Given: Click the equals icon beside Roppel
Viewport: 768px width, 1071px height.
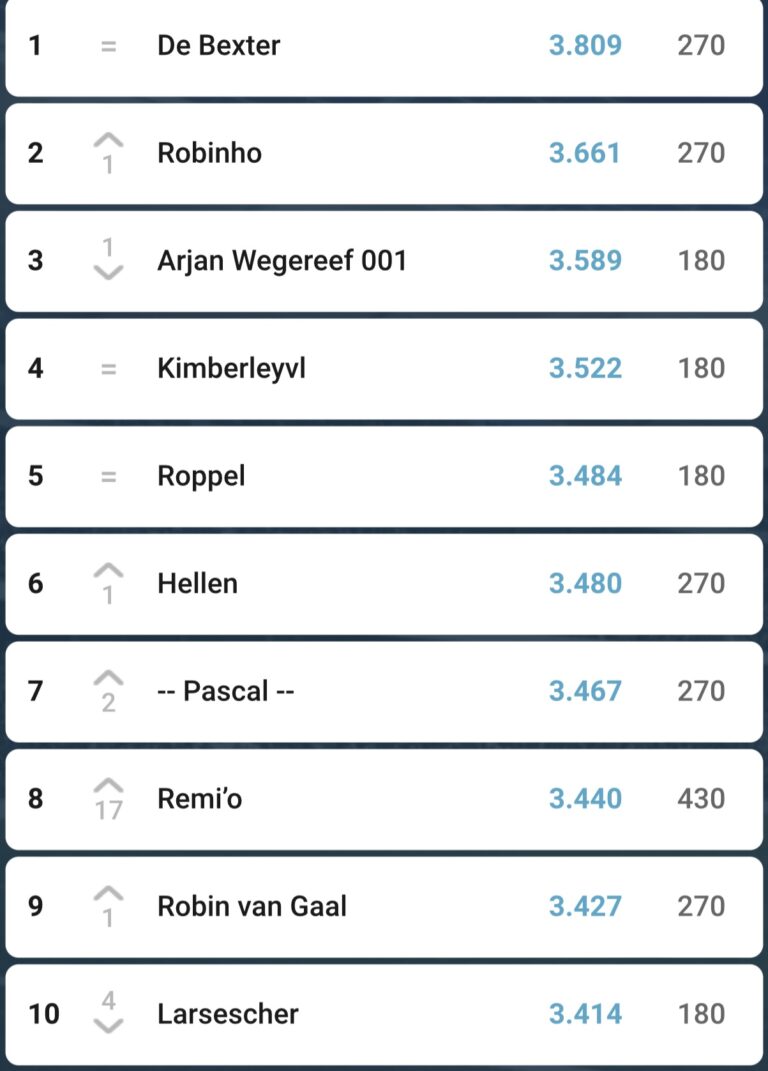Looking at the screenshot, I should point(108,477).
